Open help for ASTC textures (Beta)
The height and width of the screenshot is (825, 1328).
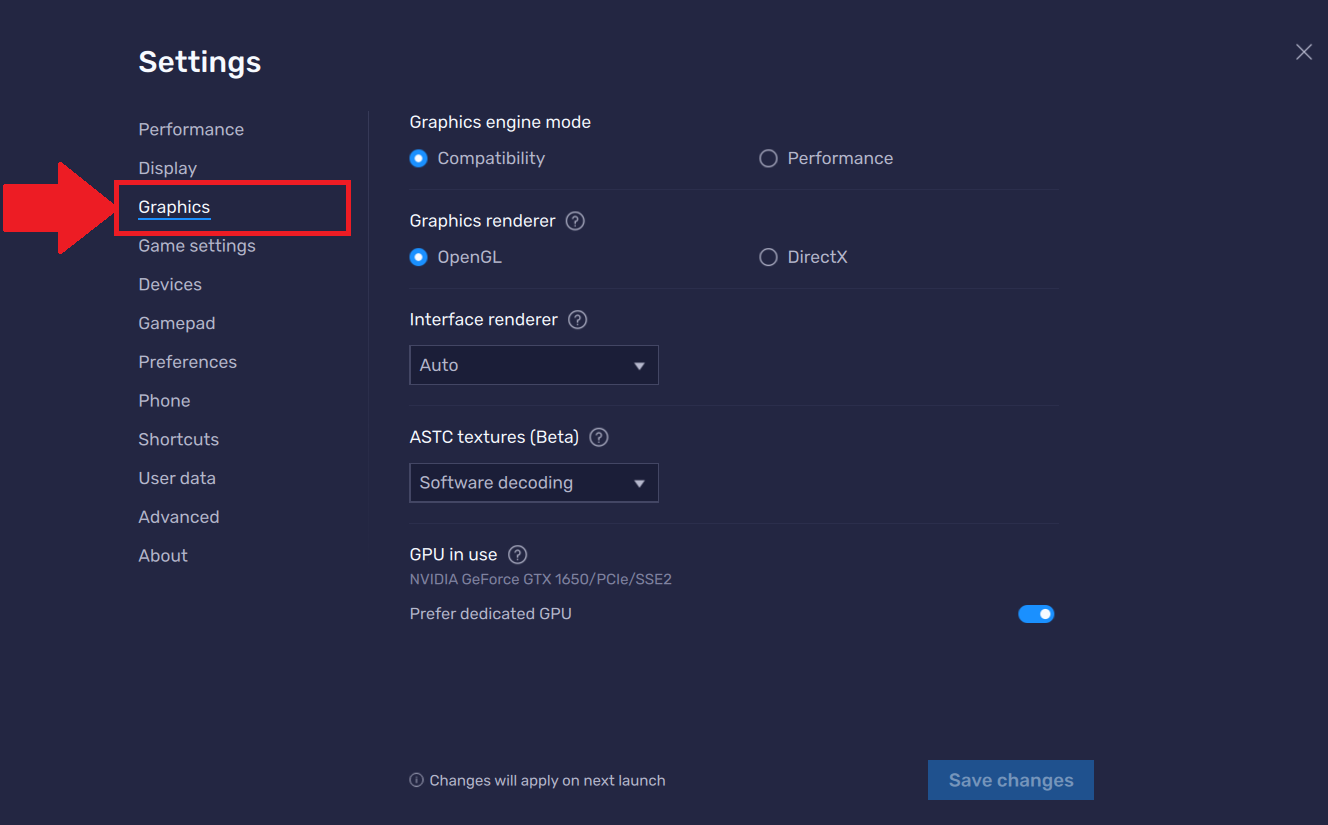coord(598,436)
